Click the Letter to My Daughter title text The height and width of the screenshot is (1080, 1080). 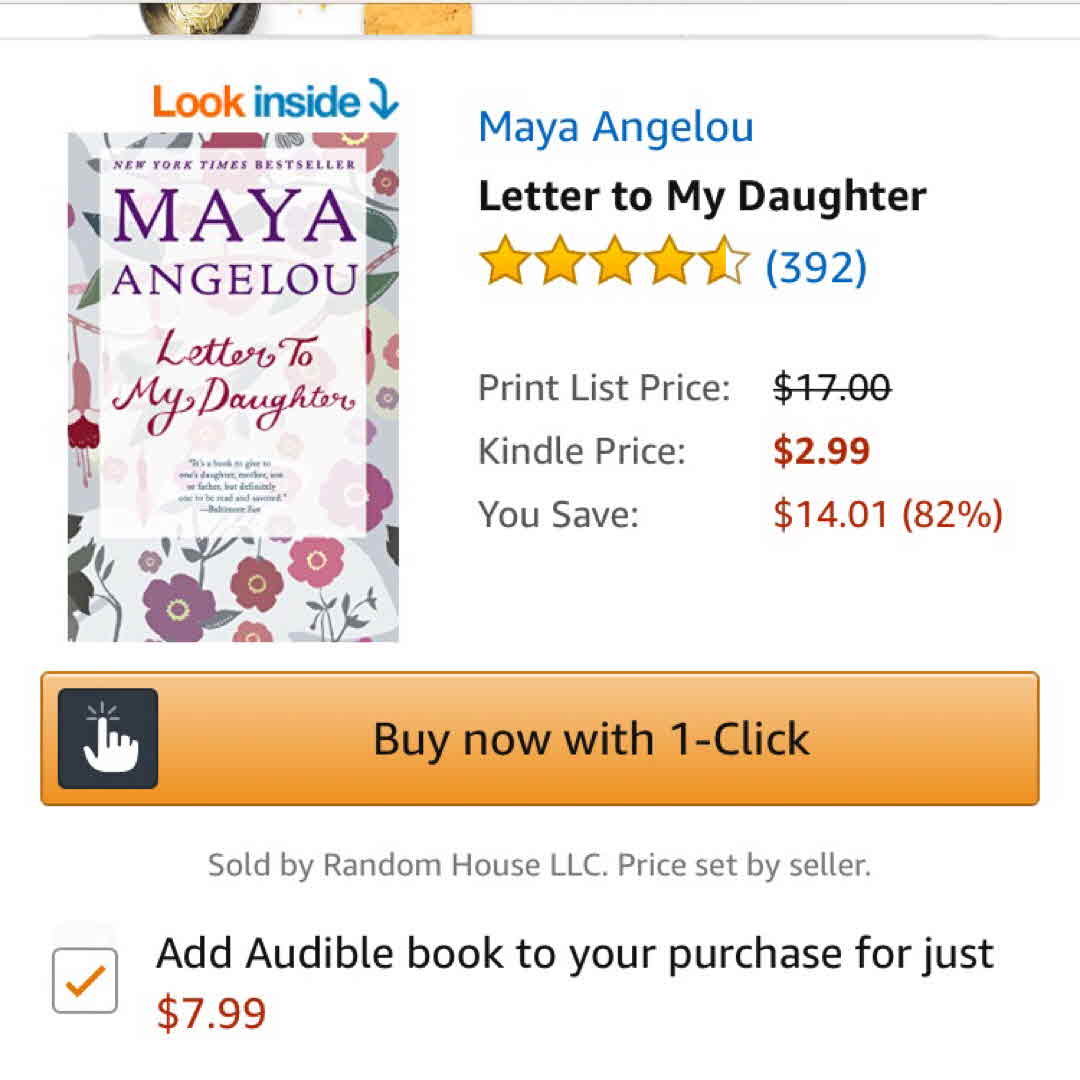tap(702, 196)
